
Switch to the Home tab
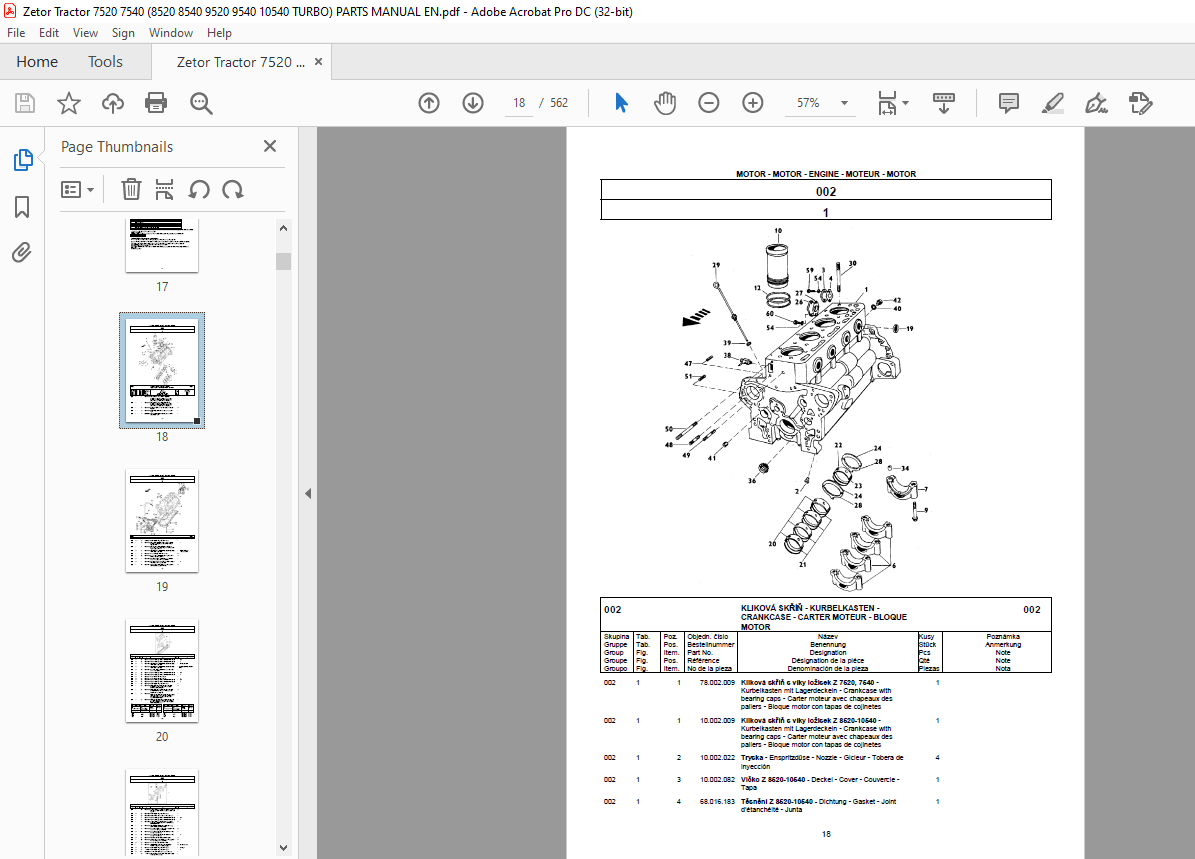click(x=37, y=62)
